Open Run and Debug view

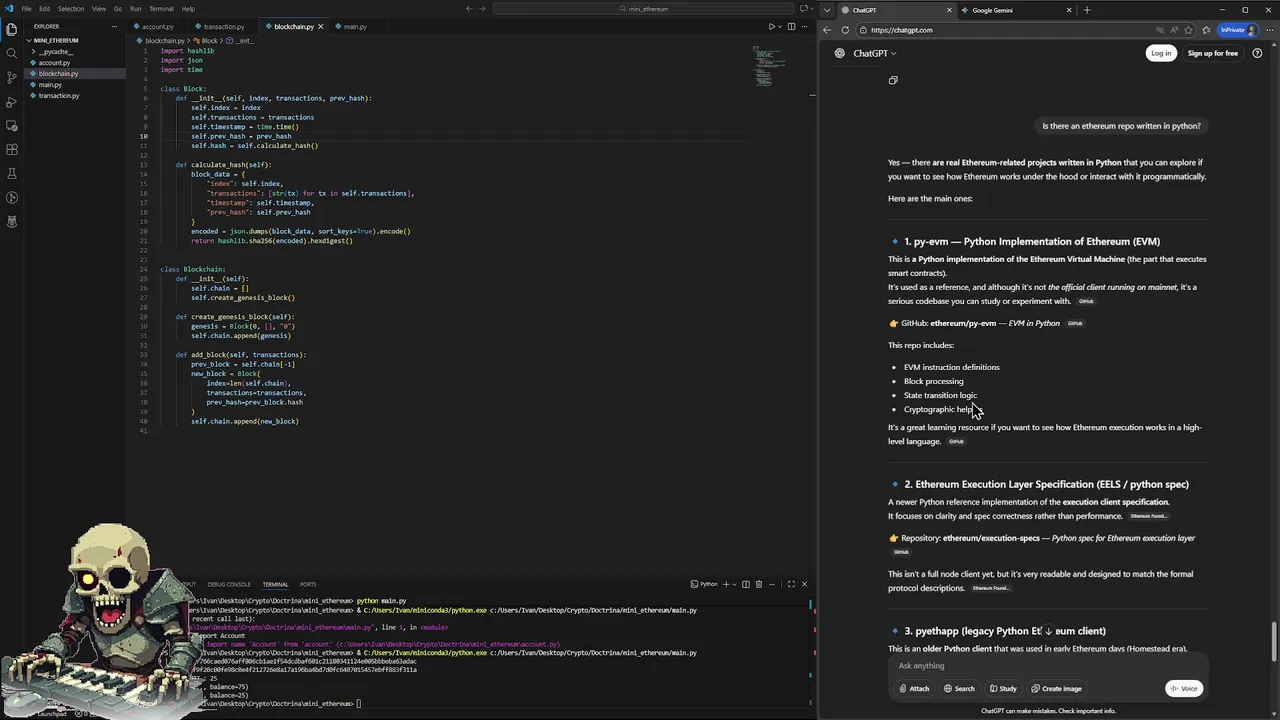coord(11,101)
